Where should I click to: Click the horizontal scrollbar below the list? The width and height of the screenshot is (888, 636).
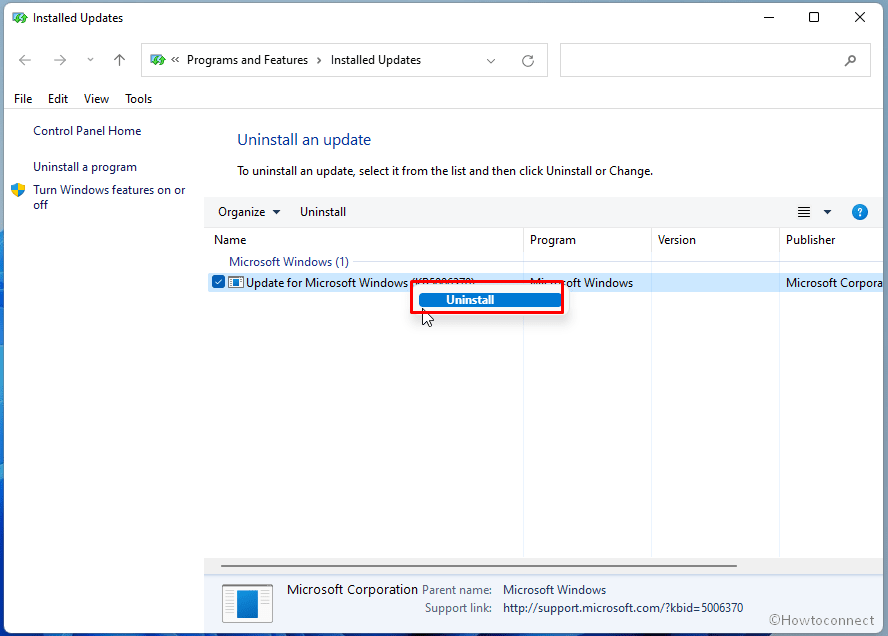coord(479,565)
